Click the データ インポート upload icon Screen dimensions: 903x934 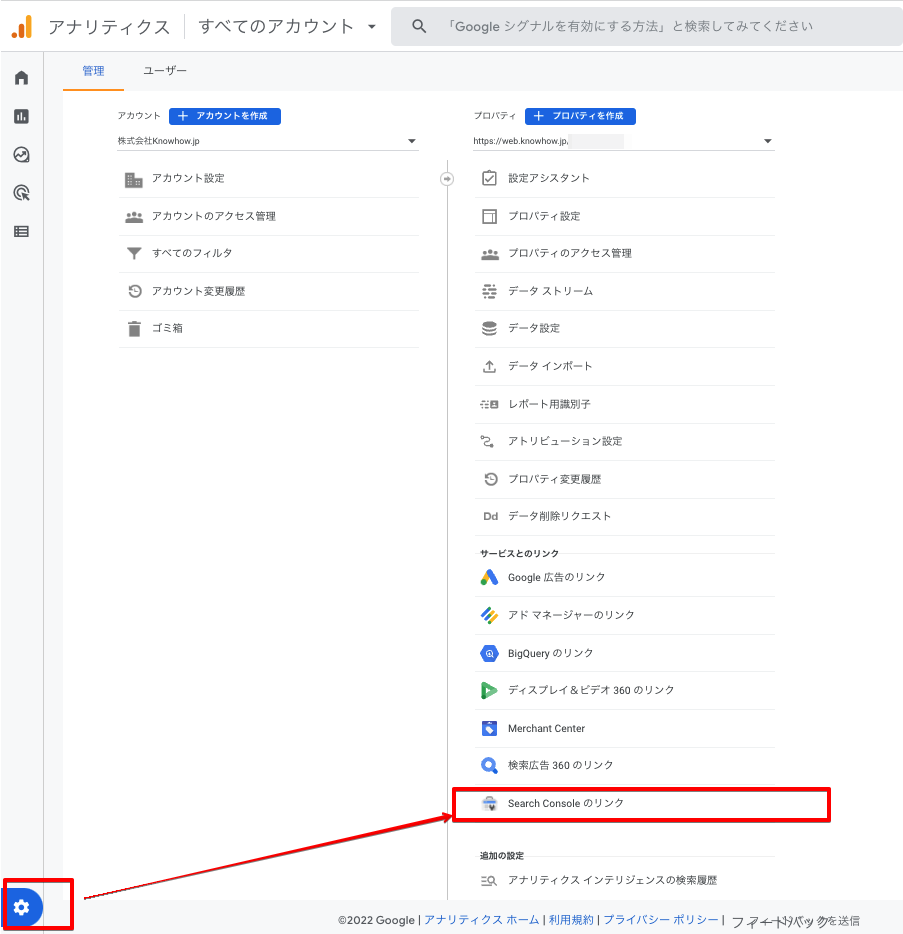click(x=489, y=366)
